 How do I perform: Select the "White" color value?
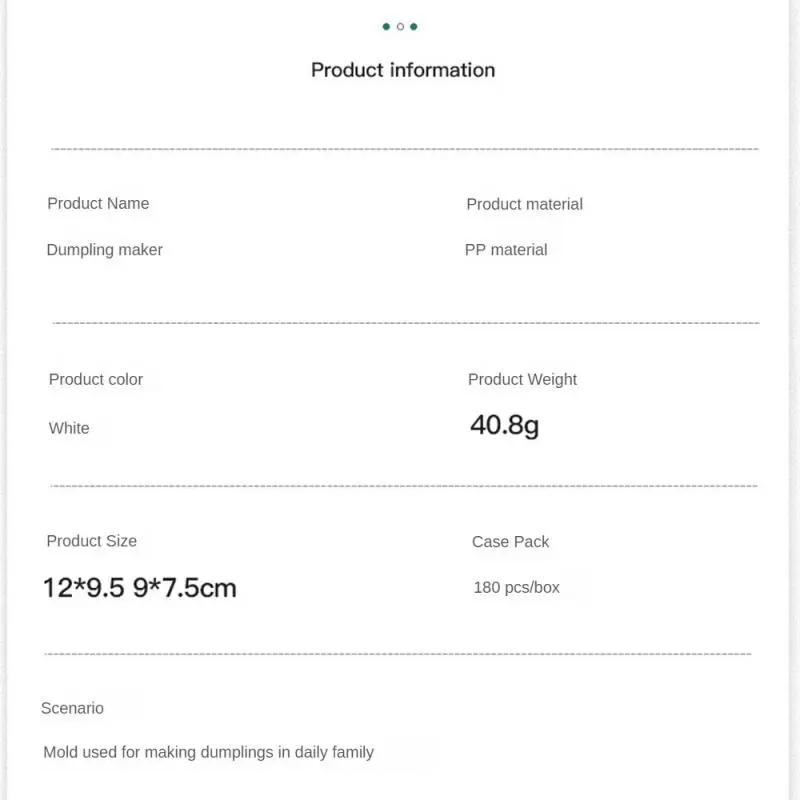pos(69,428)
